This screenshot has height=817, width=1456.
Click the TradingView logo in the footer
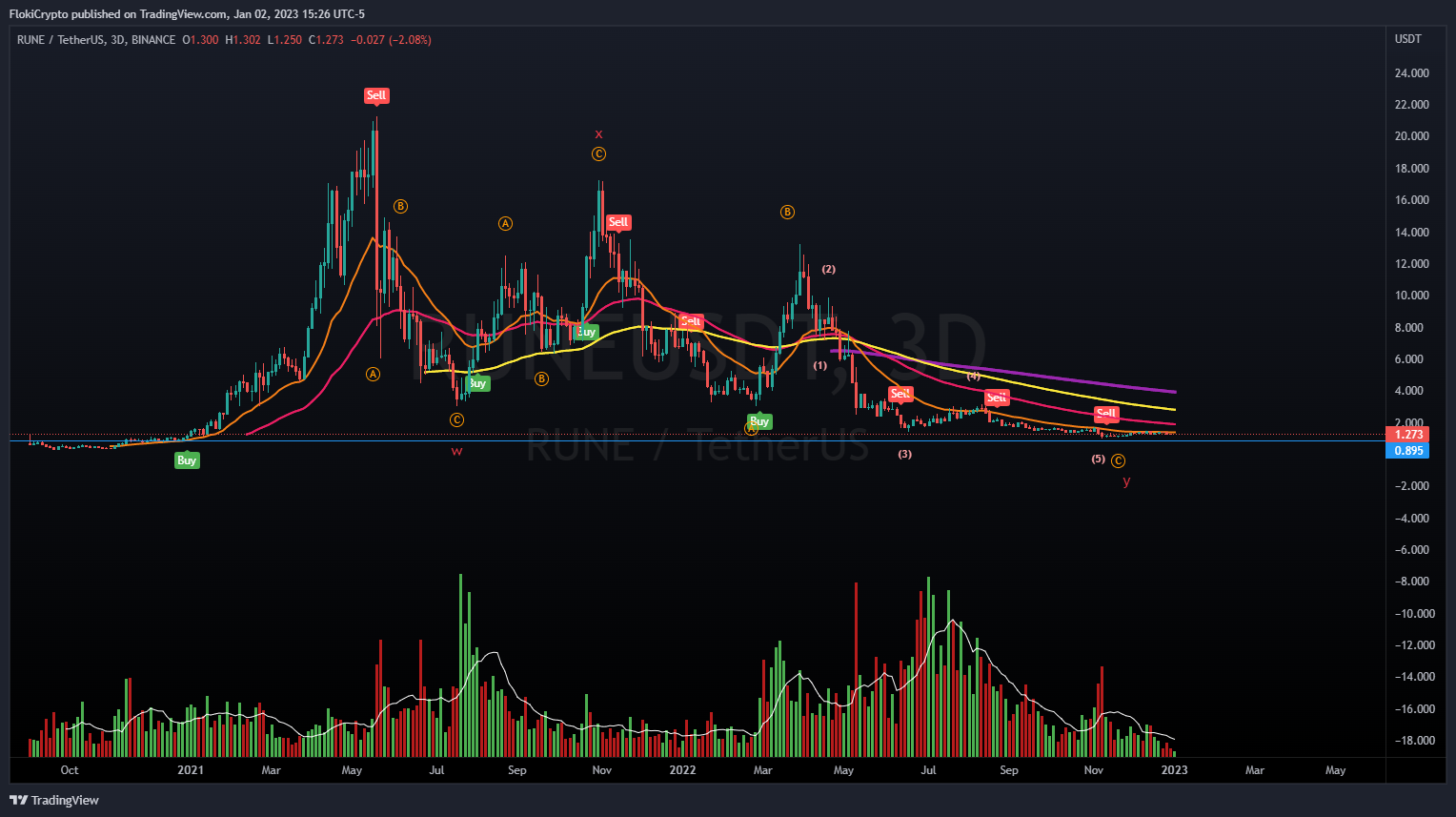tap(54, 800)
